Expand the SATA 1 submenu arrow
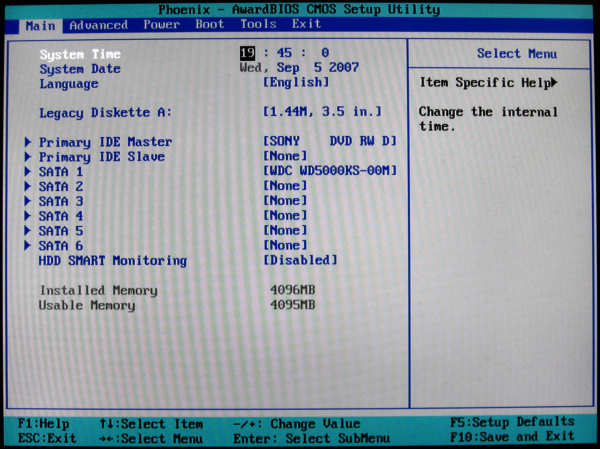The width and height of the screenshot is (600, 449). (28, 171)
